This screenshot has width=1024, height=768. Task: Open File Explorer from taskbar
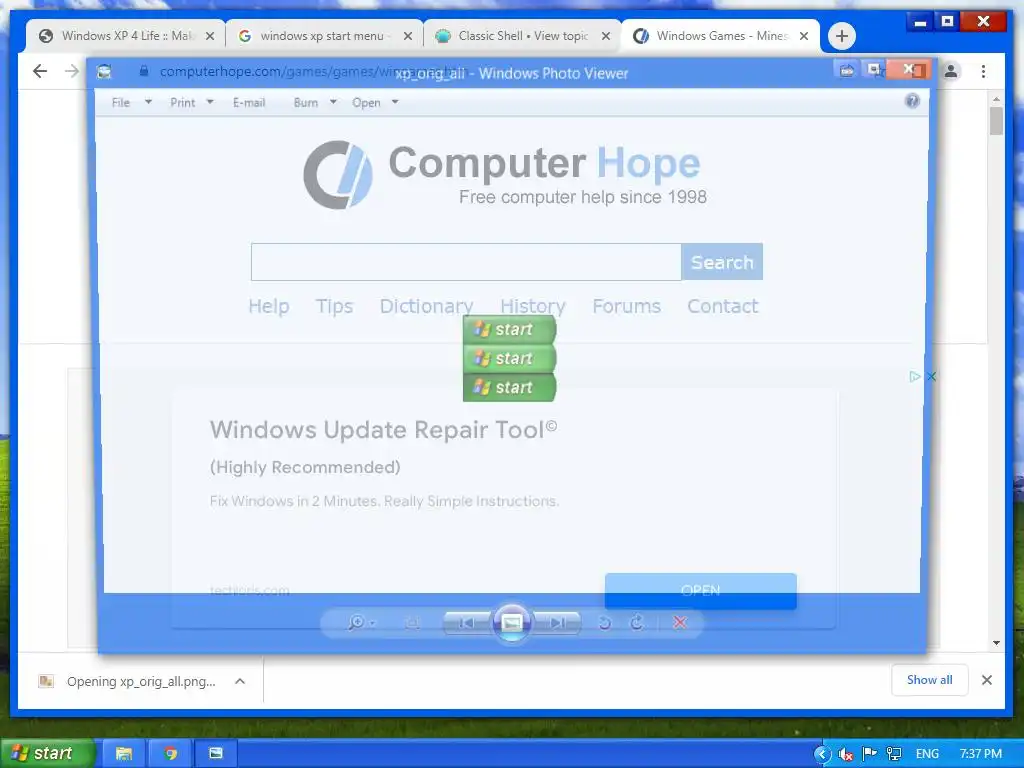(x=123, y=753)
